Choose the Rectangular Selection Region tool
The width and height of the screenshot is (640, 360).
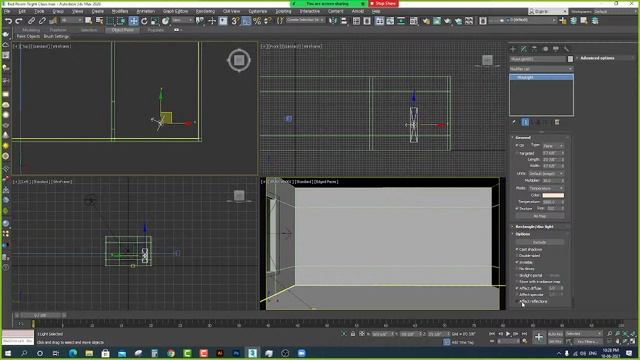pos(111,21)
